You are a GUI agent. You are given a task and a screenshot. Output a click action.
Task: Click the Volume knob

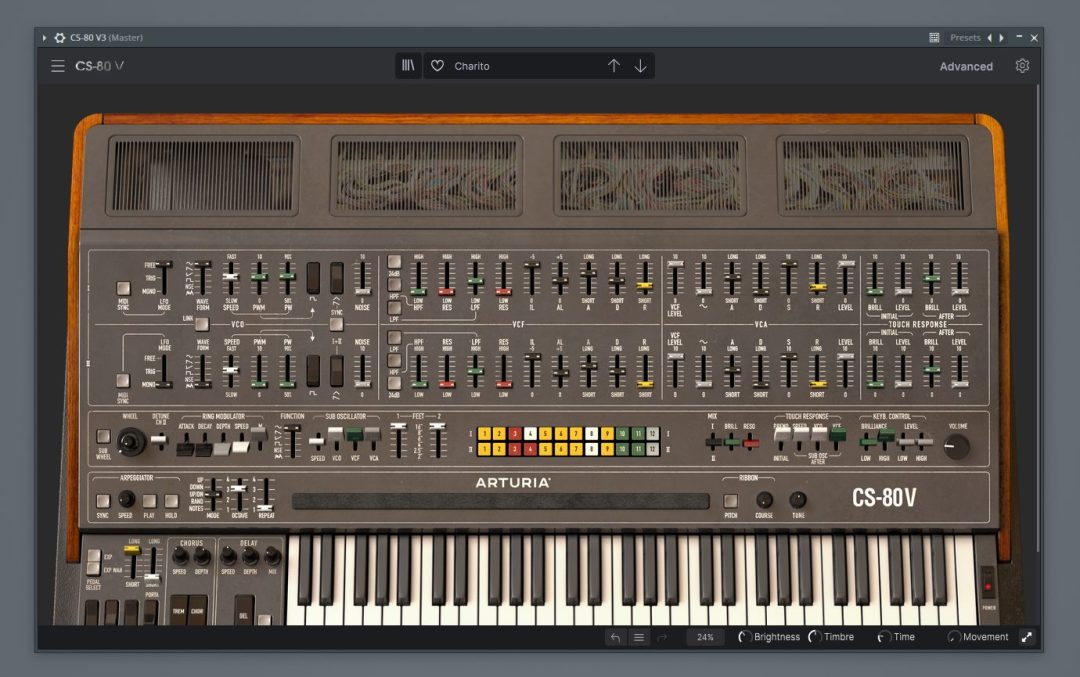coord(956,447)
